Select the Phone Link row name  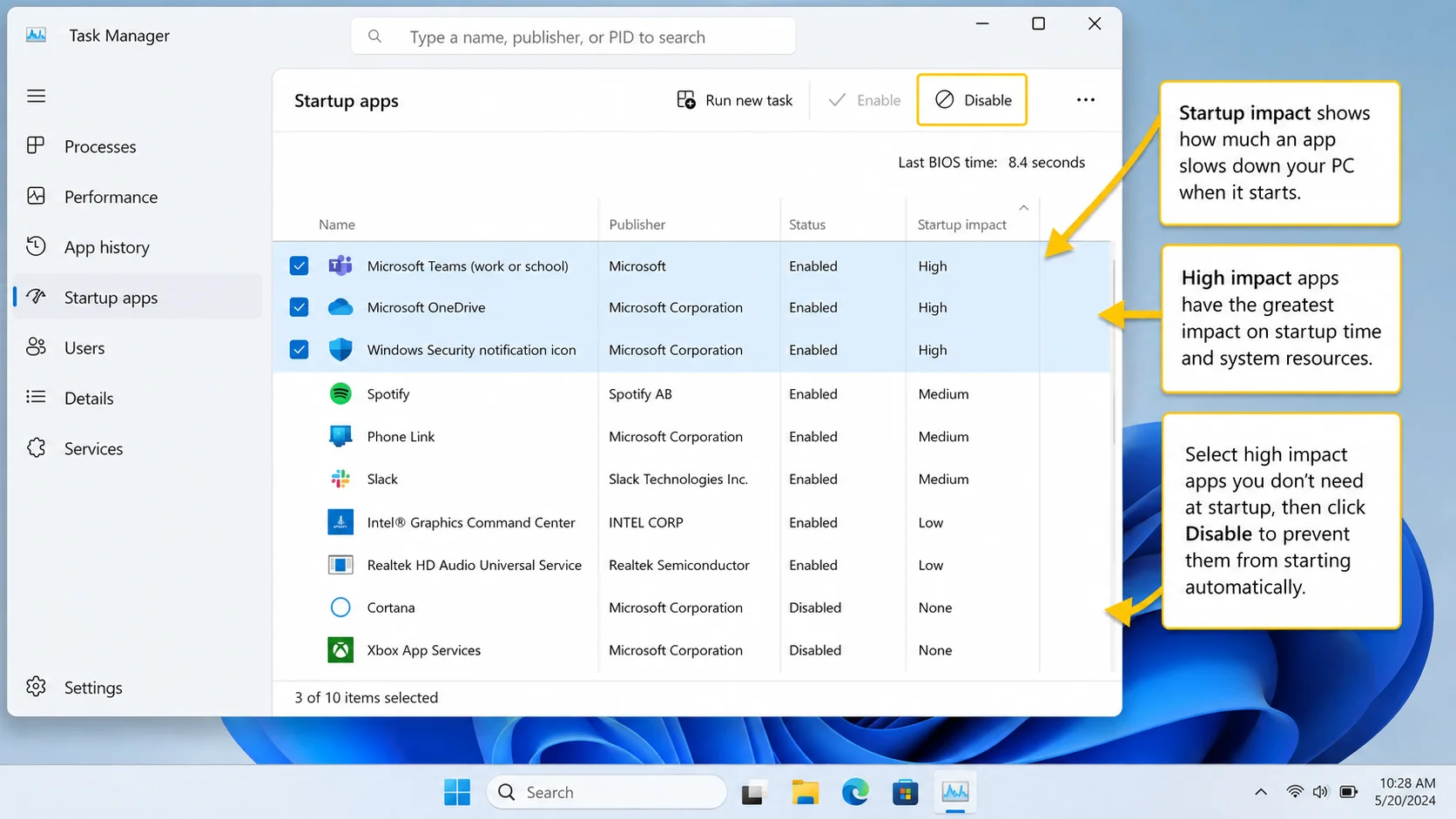click(401, 436)
